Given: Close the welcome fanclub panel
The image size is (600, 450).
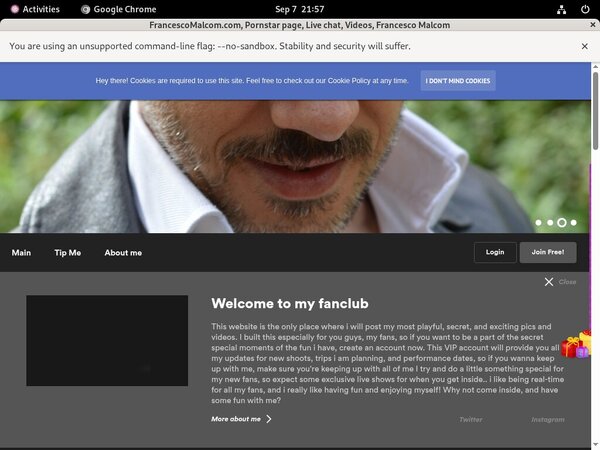Looking at the screenshot, I should tap(549, 282).
